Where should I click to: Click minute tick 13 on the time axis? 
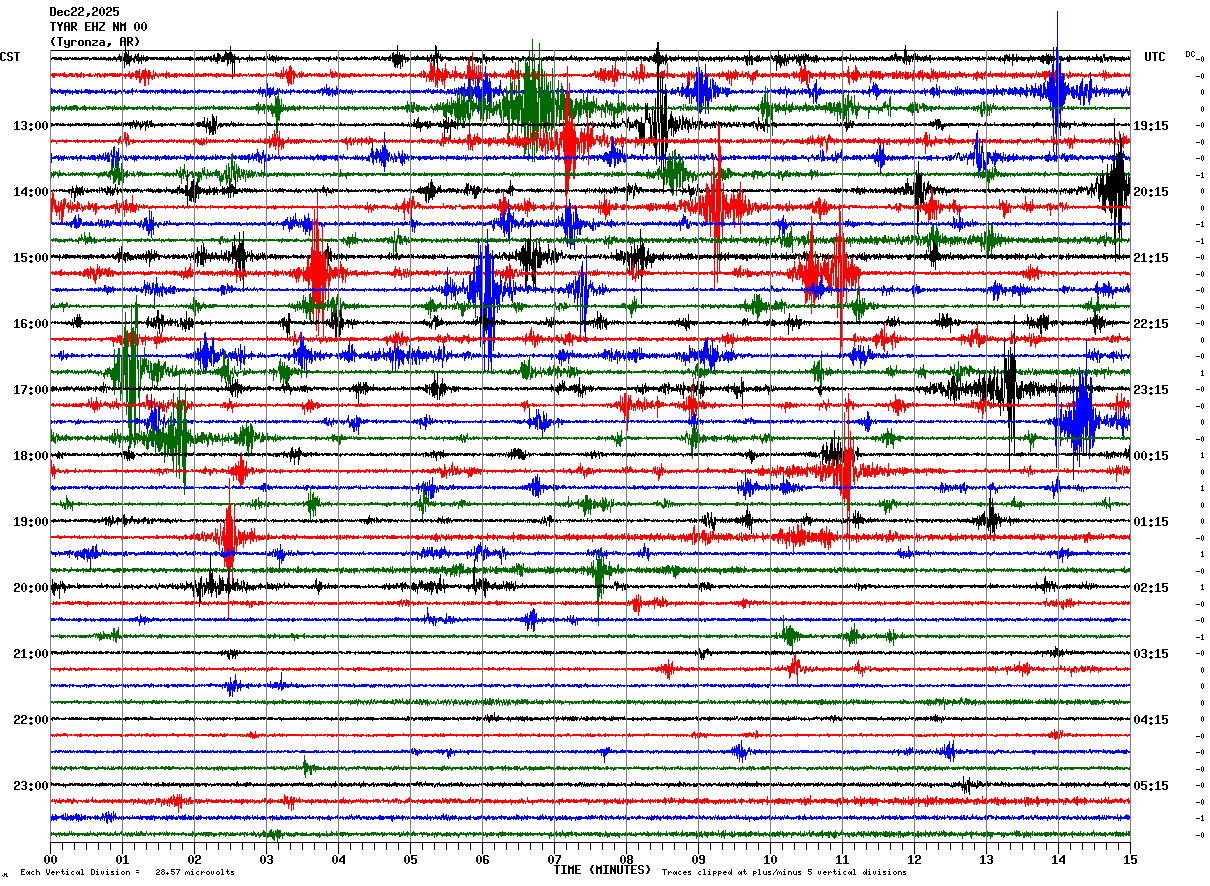point(986,859)
